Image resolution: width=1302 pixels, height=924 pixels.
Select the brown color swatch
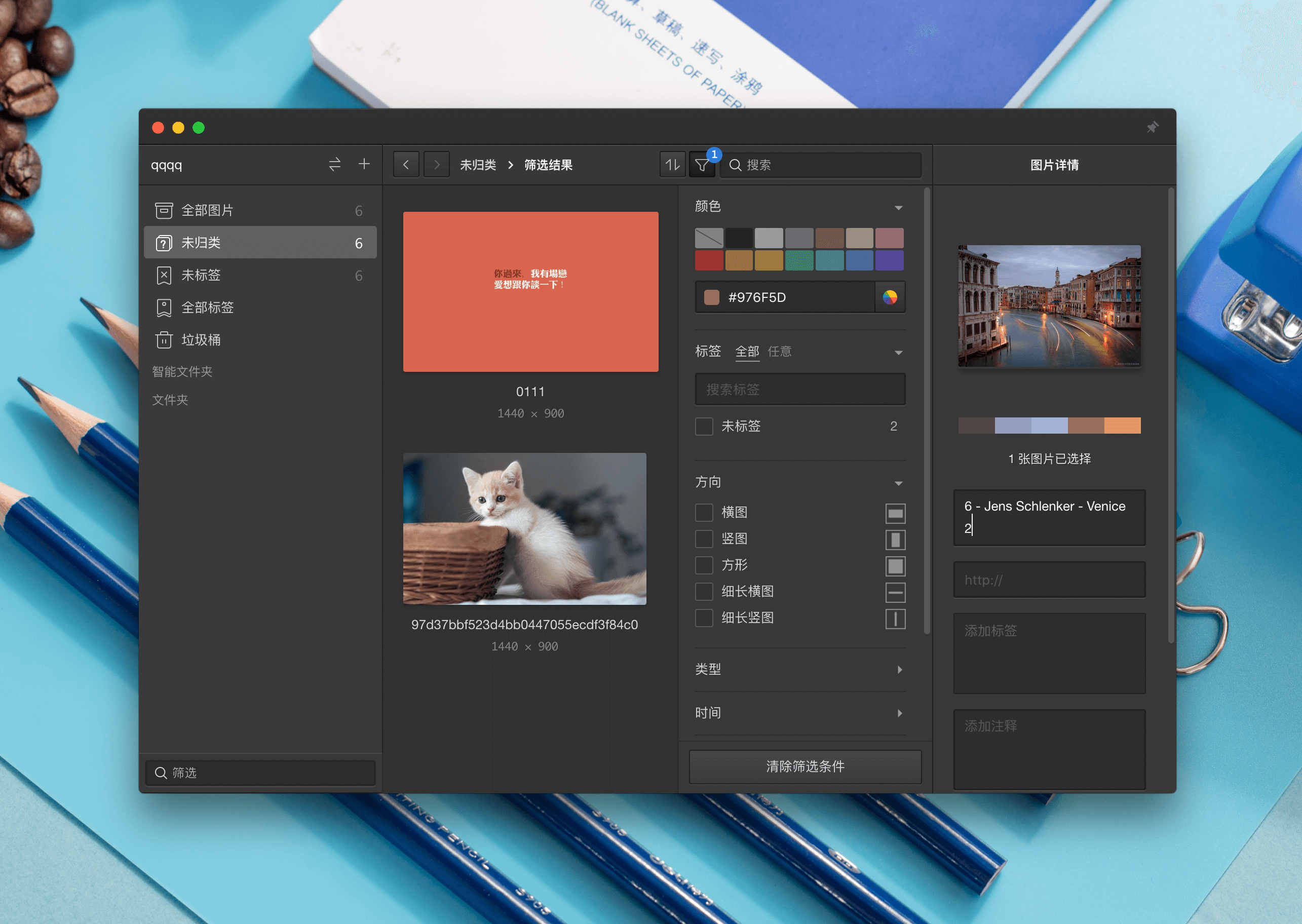[x=829, y=239]
